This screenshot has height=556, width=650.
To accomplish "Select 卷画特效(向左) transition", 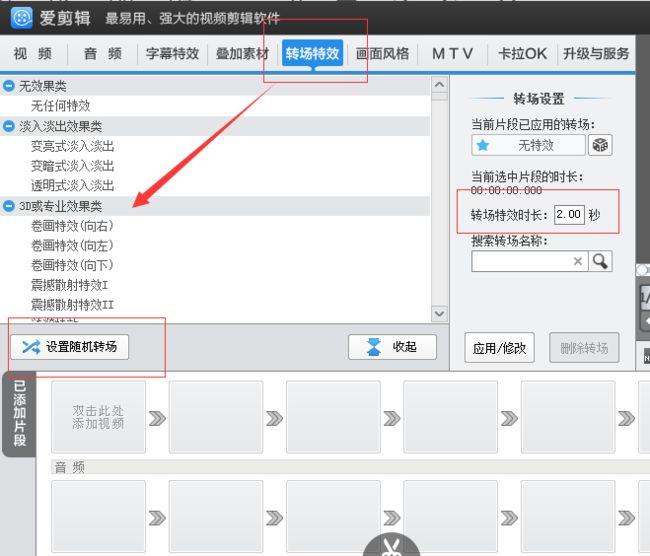I will point(72,245).
